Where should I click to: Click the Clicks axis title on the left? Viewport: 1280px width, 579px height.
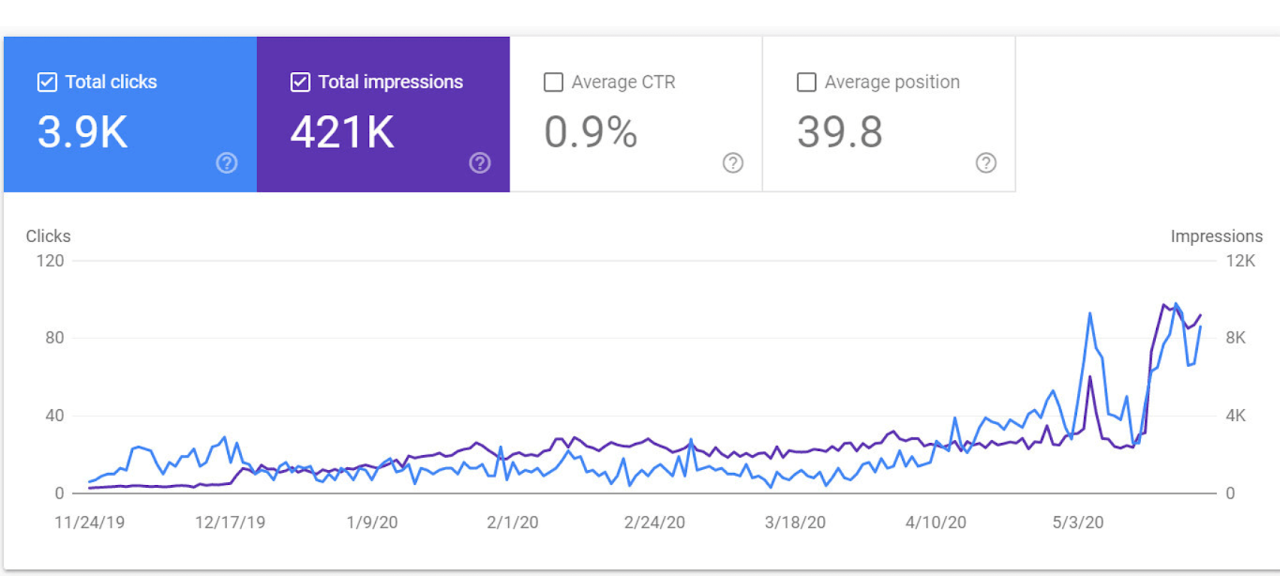coord(48,236)
